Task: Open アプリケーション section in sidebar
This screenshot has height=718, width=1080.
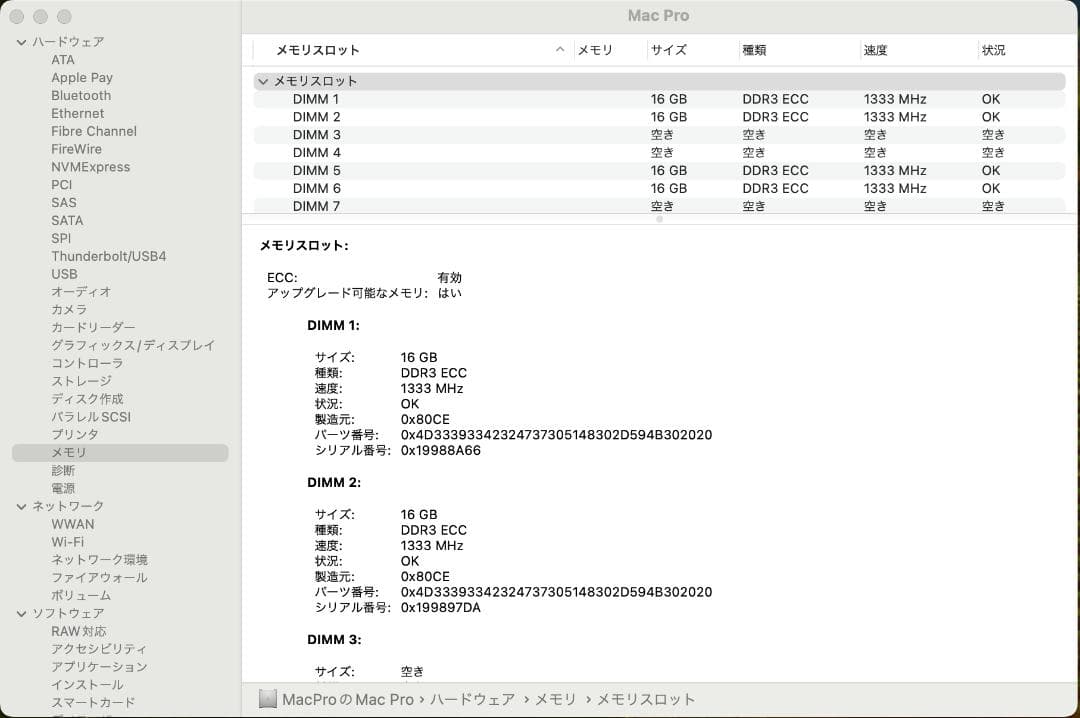Action: (x=99, y=667)
